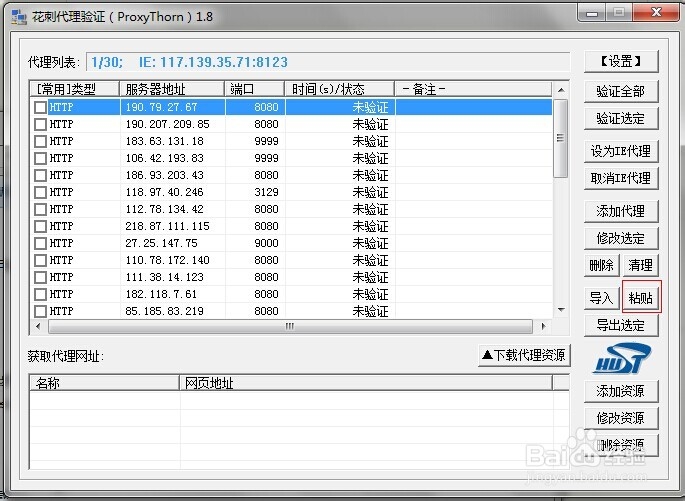Click 导出选定 export selected button
Viewport: 685px width, 501px height.
click(621, 326)
